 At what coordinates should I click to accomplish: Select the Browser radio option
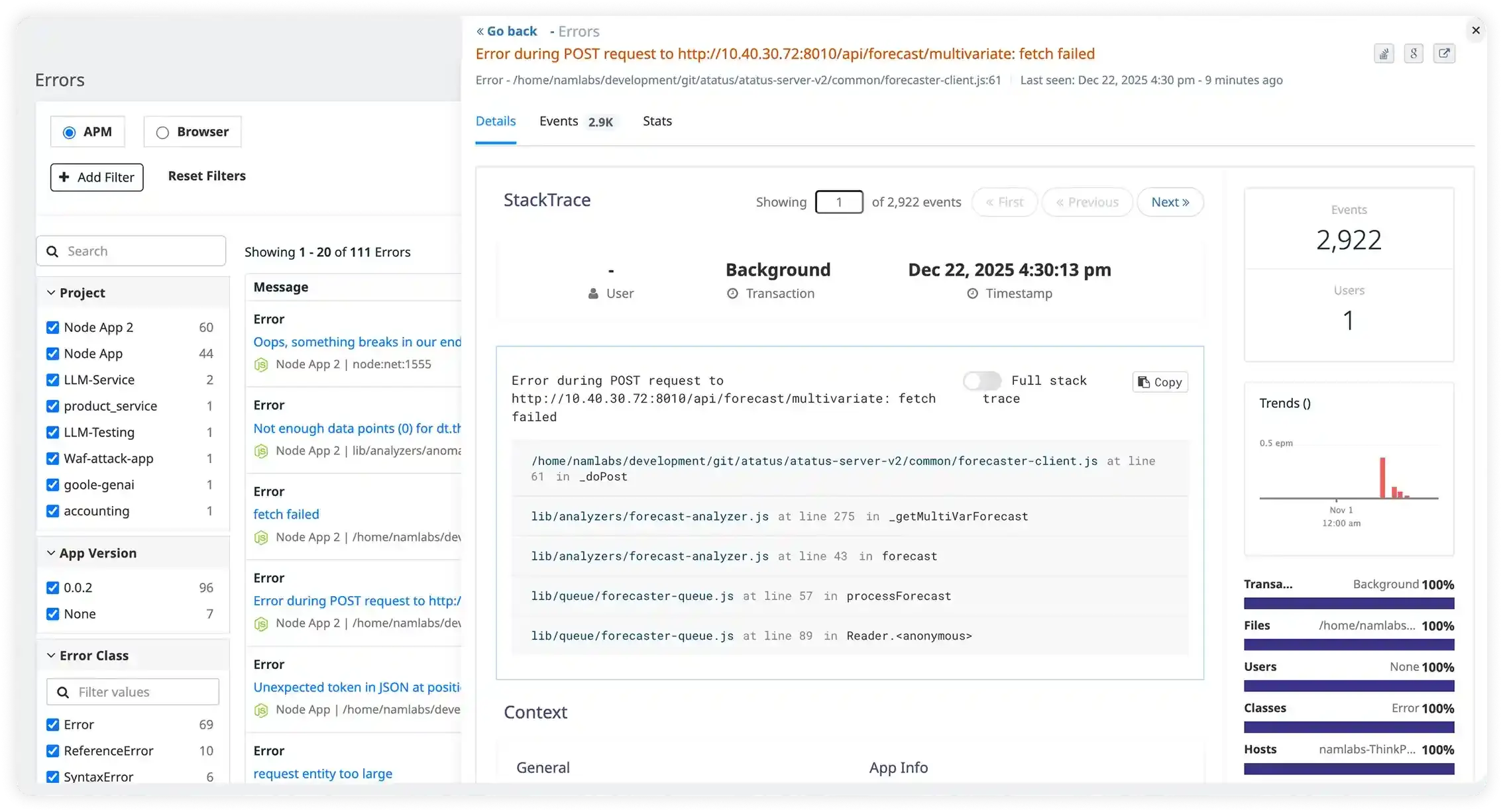point(162,132)
